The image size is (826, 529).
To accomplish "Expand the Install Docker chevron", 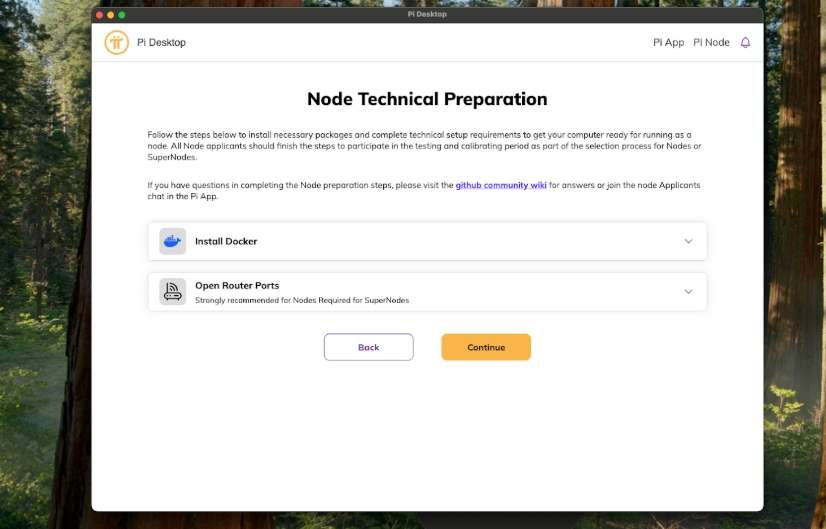I will pos(688,241).
